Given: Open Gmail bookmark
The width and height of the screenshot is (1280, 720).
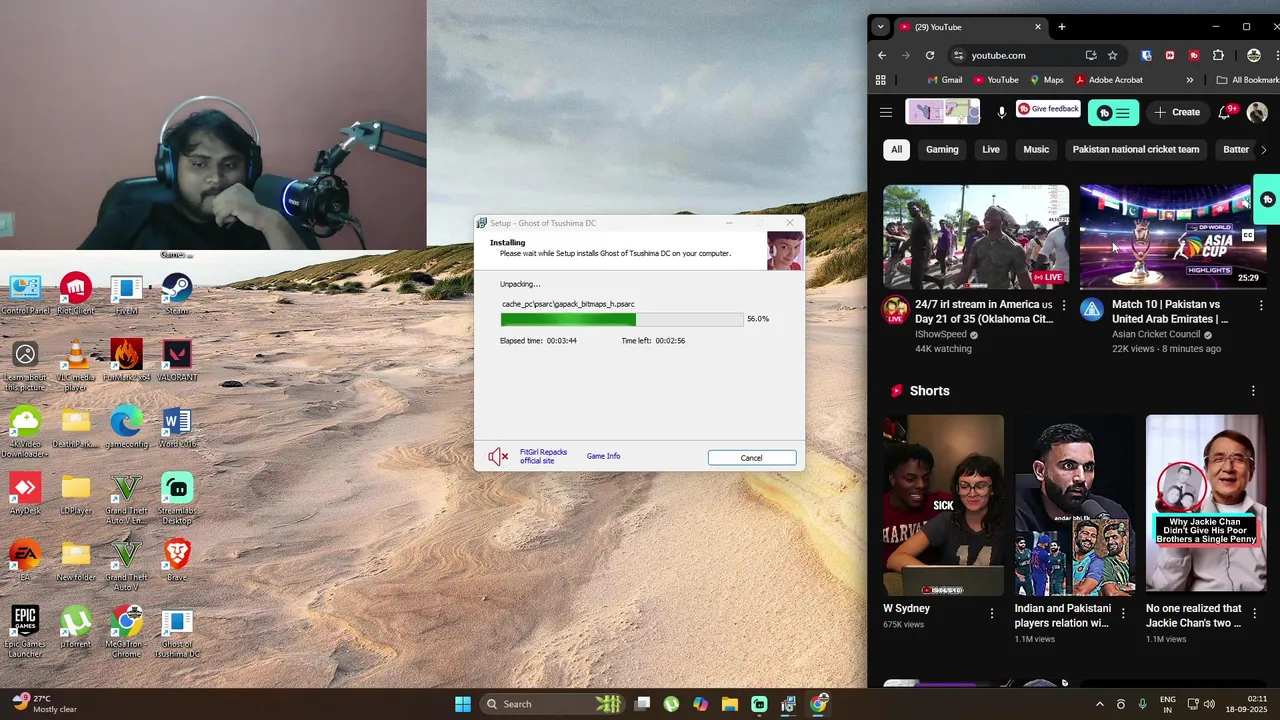Looking at the screenshot, I should point(944,80).
